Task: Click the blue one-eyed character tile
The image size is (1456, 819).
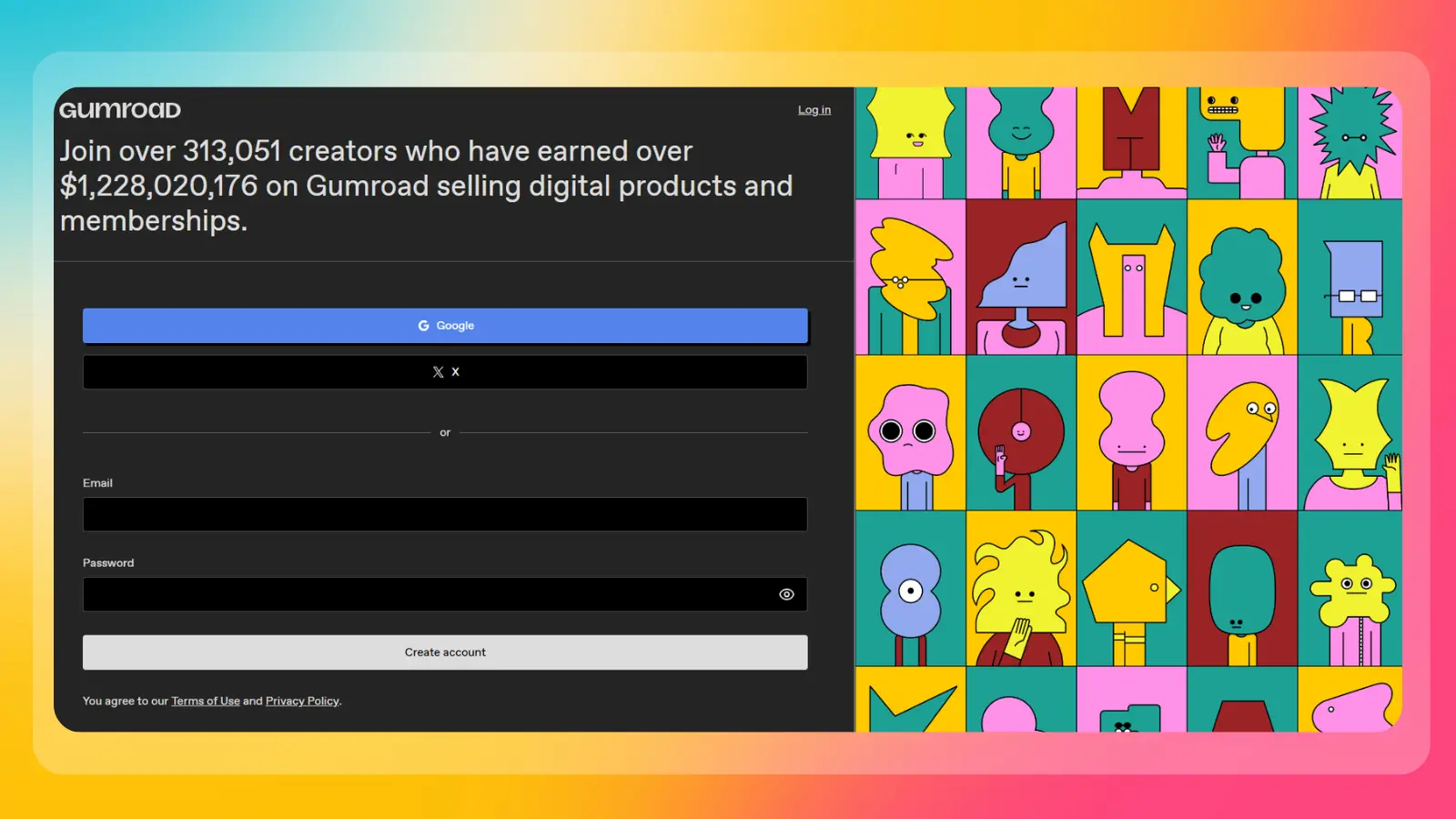Action: tap(910, 589)
